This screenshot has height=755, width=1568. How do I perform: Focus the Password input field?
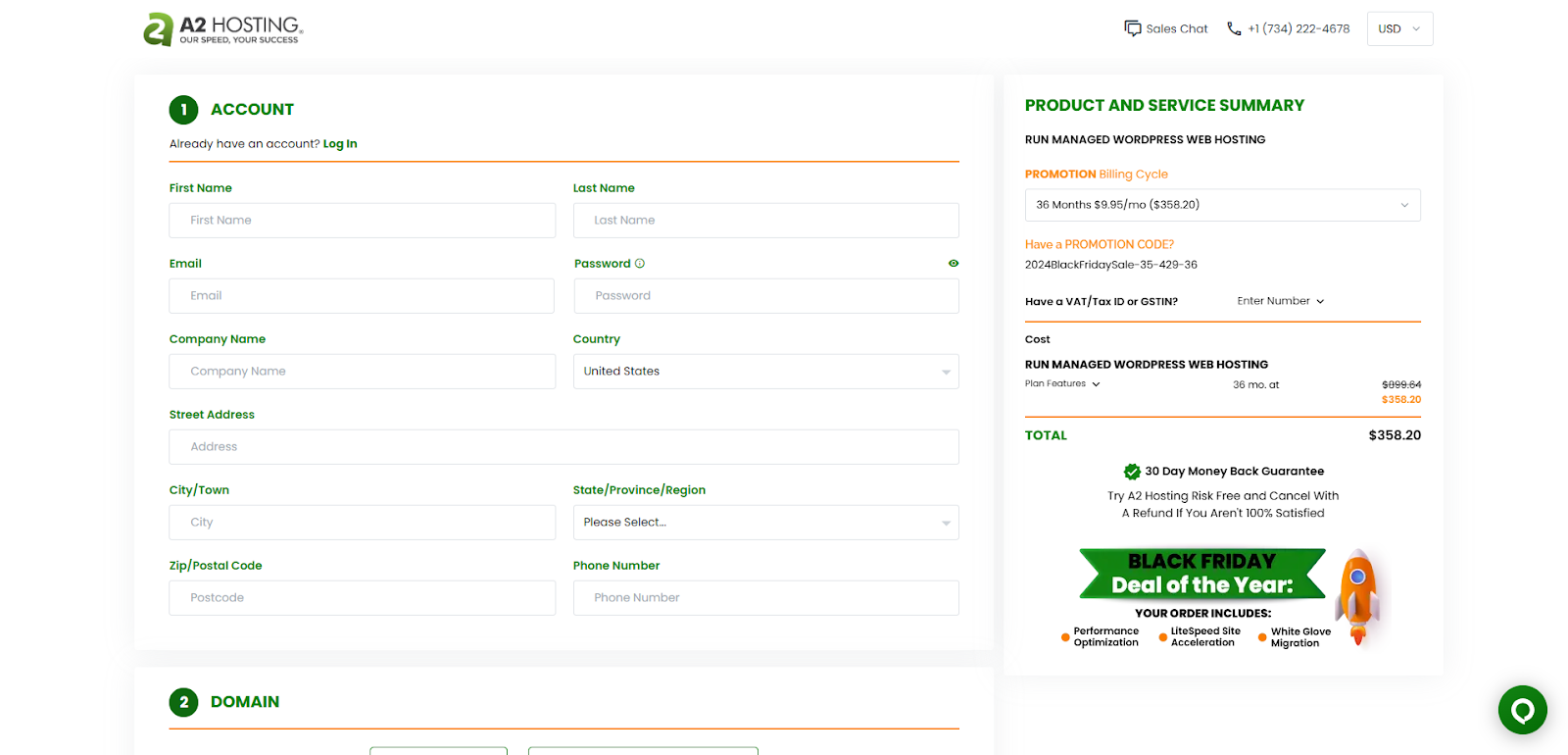pos(766,296)
